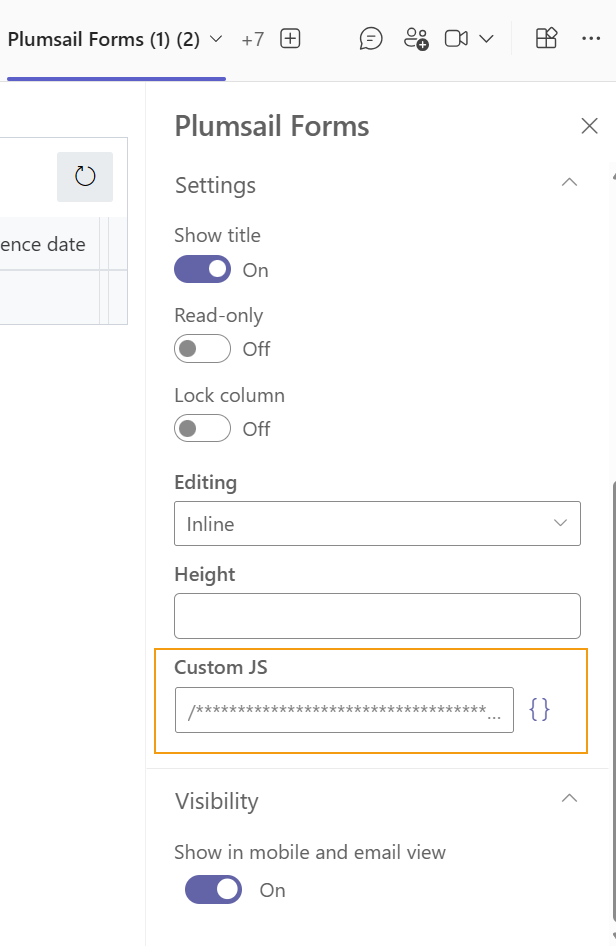Viewport: 616px width, 946px height.
Task: Enable the Read-only toggle
Action: click(x=202, y=349)
